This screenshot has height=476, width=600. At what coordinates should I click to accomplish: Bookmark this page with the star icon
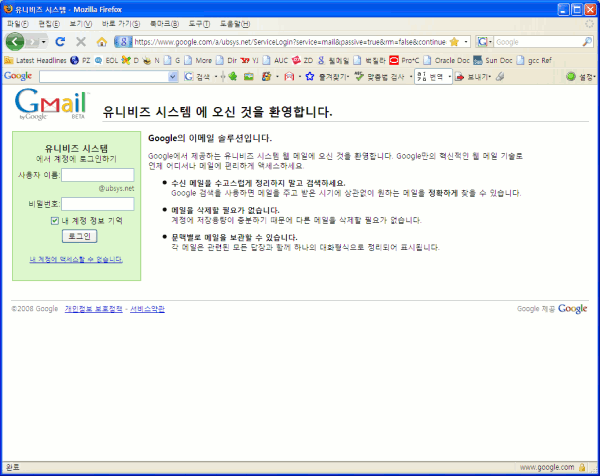coord(454,42)
